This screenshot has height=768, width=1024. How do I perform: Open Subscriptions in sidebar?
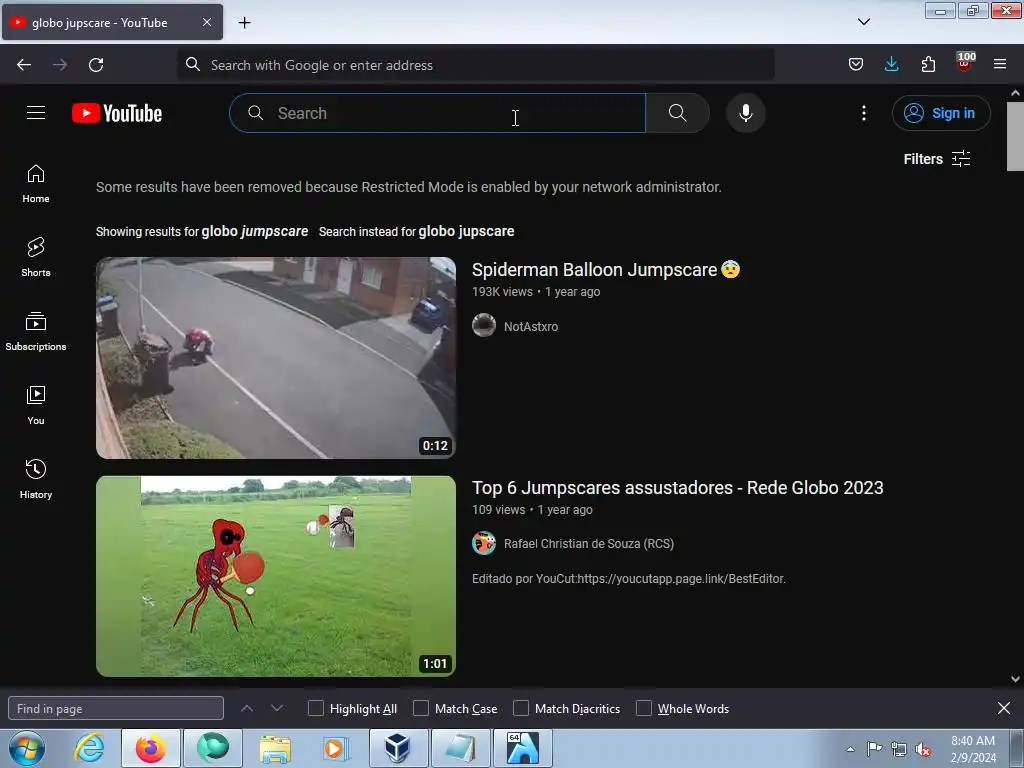(36, 332)
